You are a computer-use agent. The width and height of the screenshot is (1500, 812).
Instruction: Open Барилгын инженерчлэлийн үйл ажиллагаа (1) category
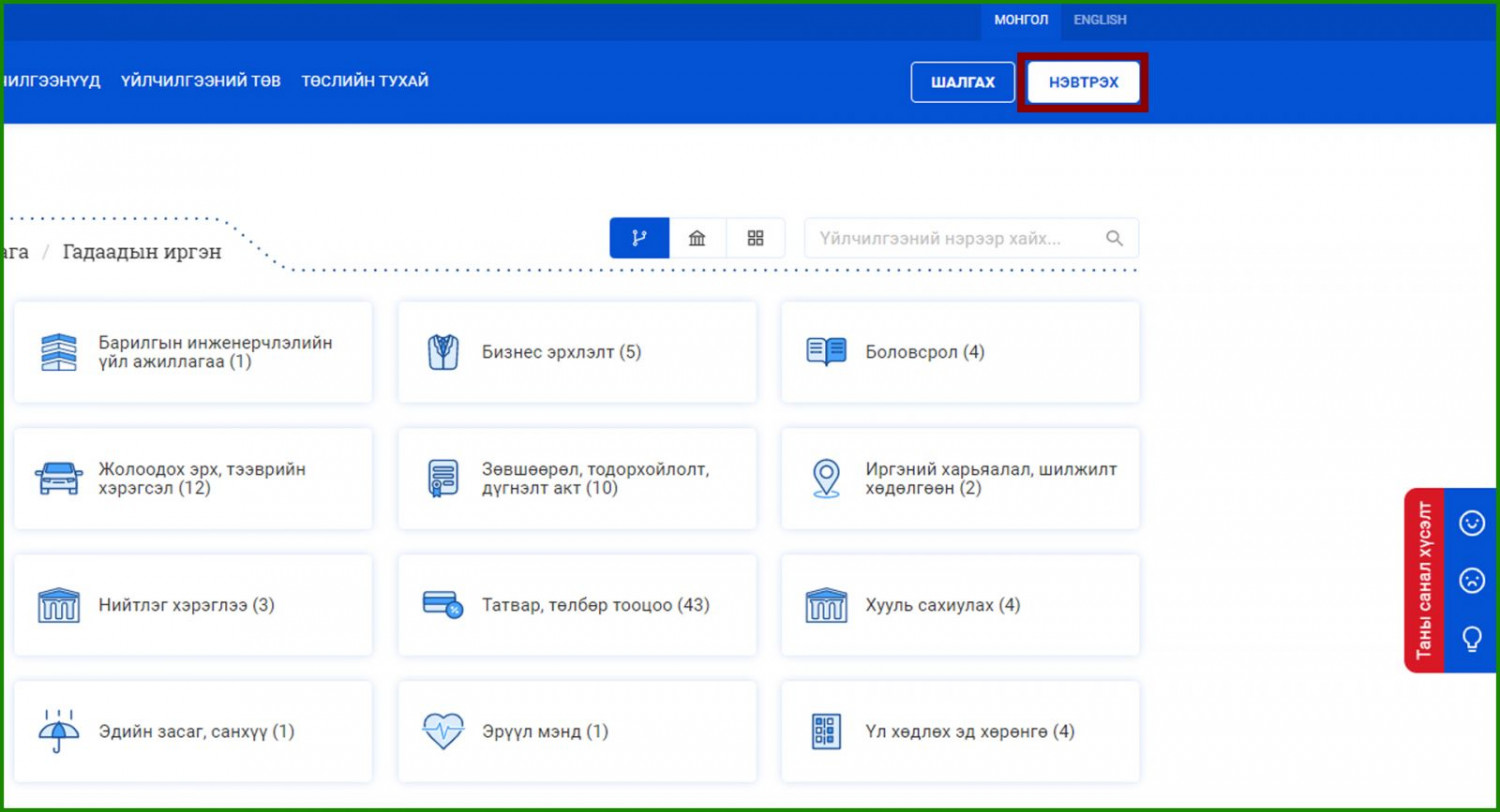[x=193, y=352]
